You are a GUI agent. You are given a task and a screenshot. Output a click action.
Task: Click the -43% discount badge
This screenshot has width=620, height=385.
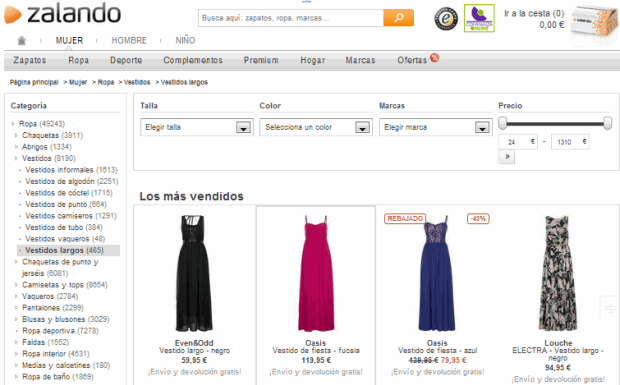pyautogui.click(x=478, y=219)
